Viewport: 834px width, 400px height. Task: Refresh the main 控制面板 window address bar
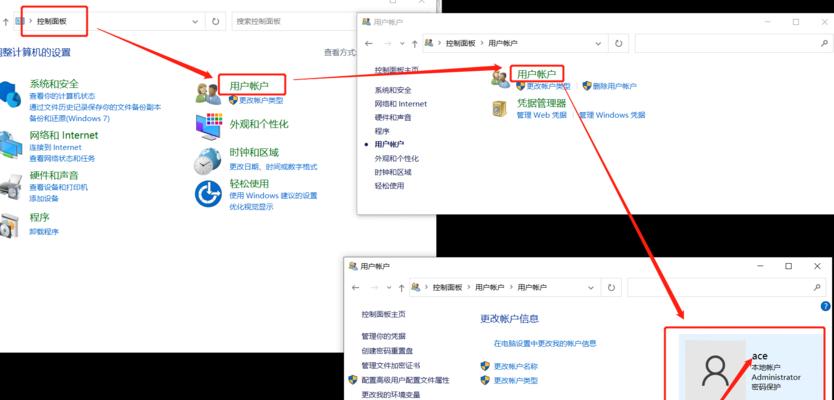[x=215, y=21]
